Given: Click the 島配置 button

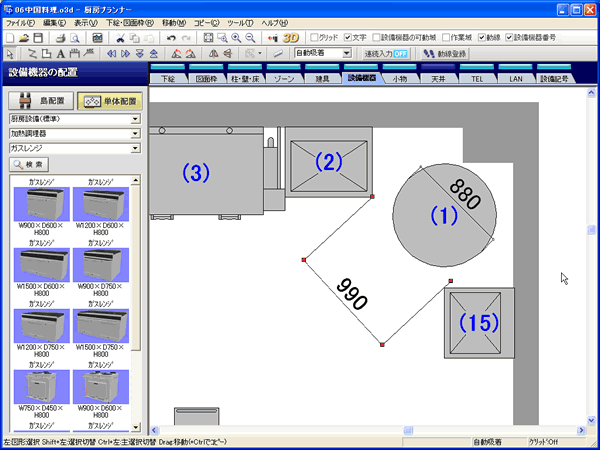Looking at the screenshot, I should (x=39, y=101).
